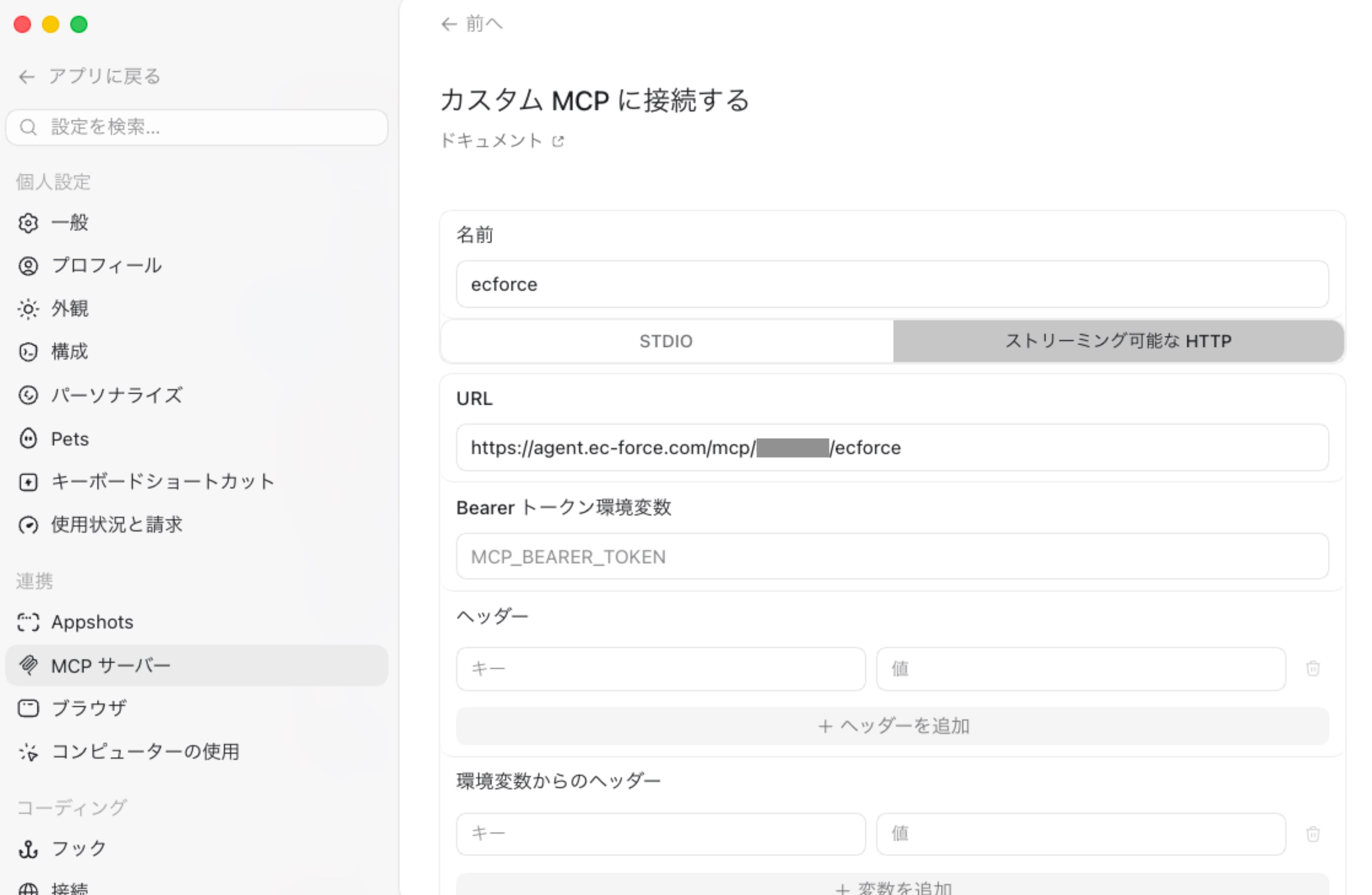Screen dimensions: 1372x895
Task: Delete the 環境変数からのヘッダー row with trash icon
Action: pyautogui.click(x=1313, y=834)
